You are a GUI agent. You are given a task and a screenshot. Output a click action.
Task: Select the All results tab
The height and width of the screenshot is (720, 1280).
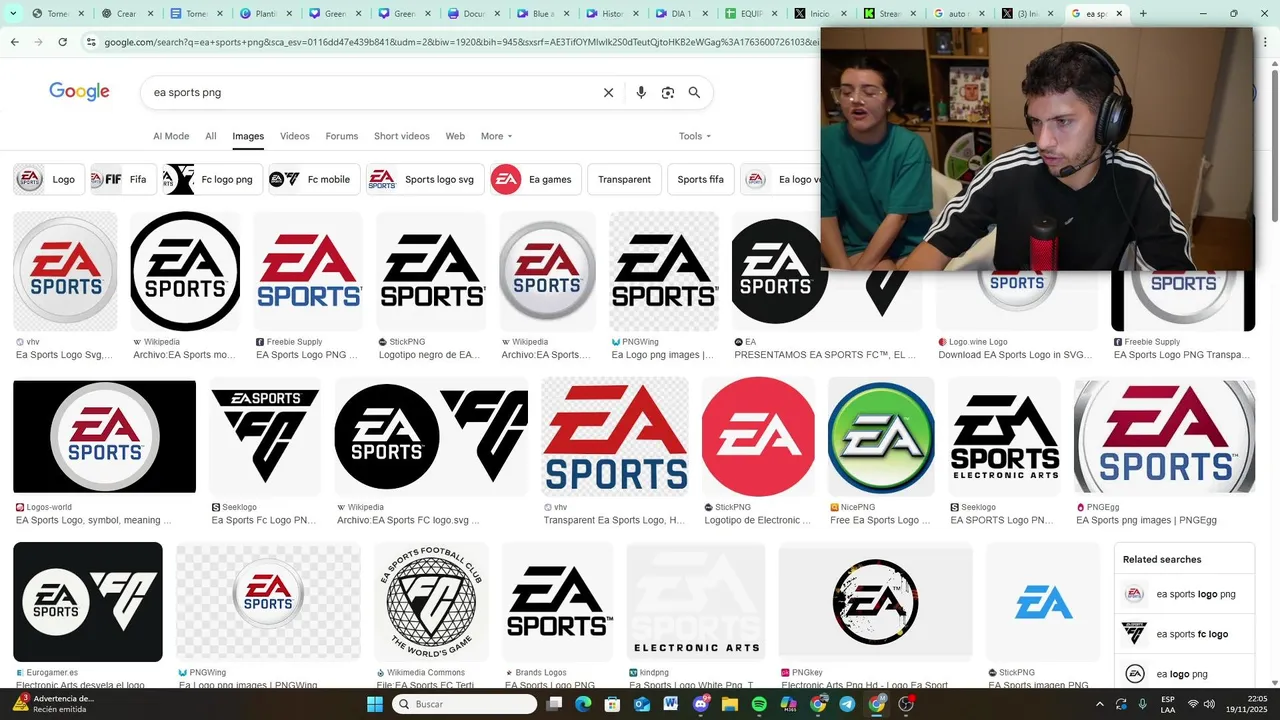point(211,136)
